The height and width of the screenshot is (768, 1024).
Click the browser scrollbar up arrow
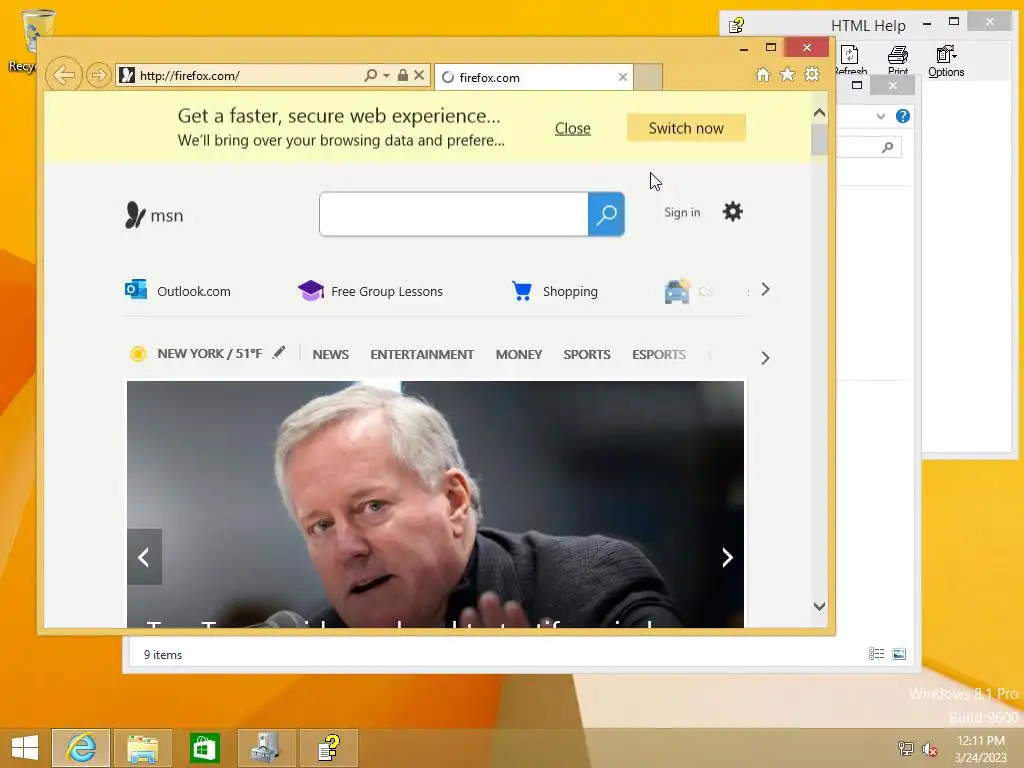point(820,113)
